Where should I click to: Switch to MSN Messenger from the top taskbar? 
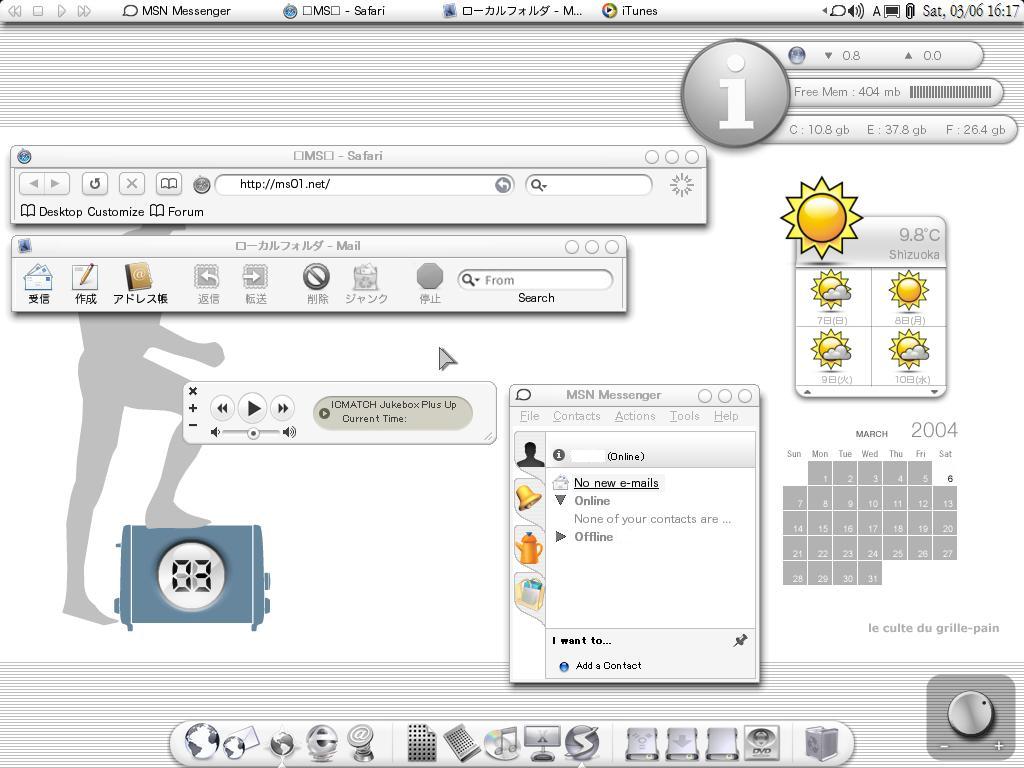pos(177,11)
